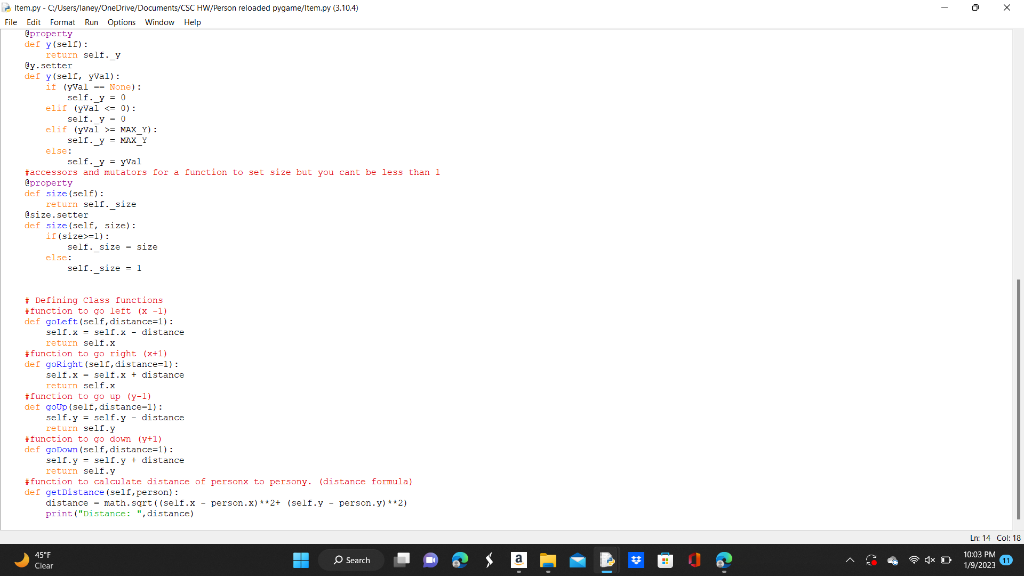Open Microsoft Store from the taskbar
The height and width of the screenshot is (576, 1024).
(665, 560)
